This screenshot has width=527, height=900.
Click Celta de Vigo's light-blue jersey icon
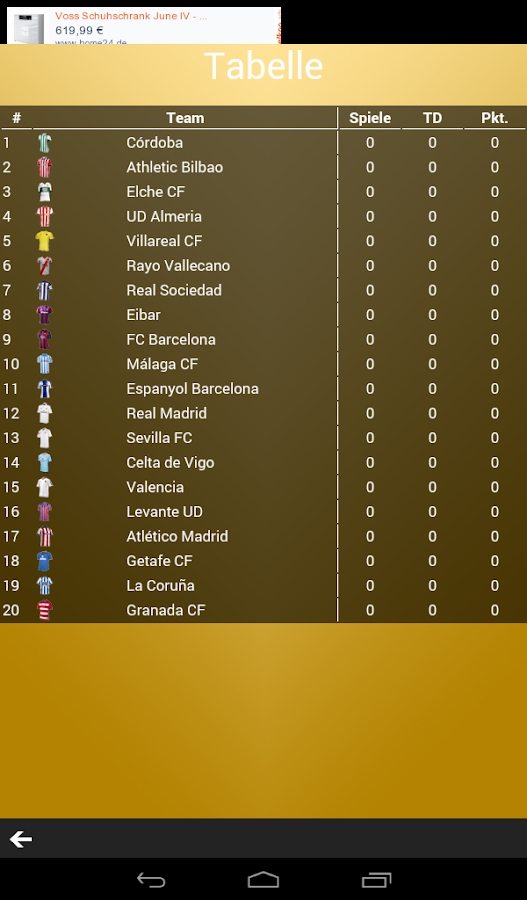pos(44,463)
